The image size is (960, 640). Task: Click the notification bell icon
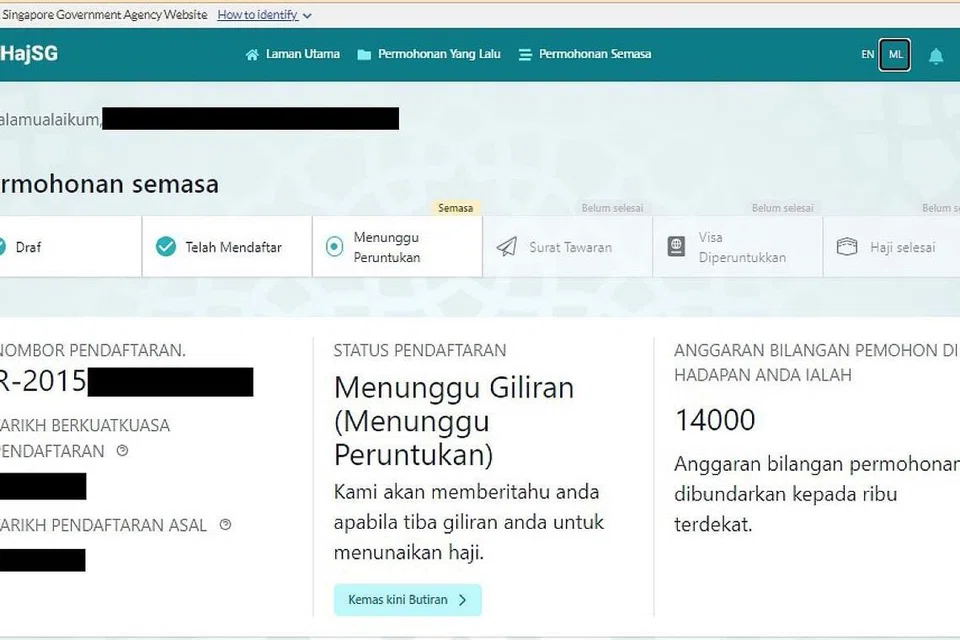[936, 56]
